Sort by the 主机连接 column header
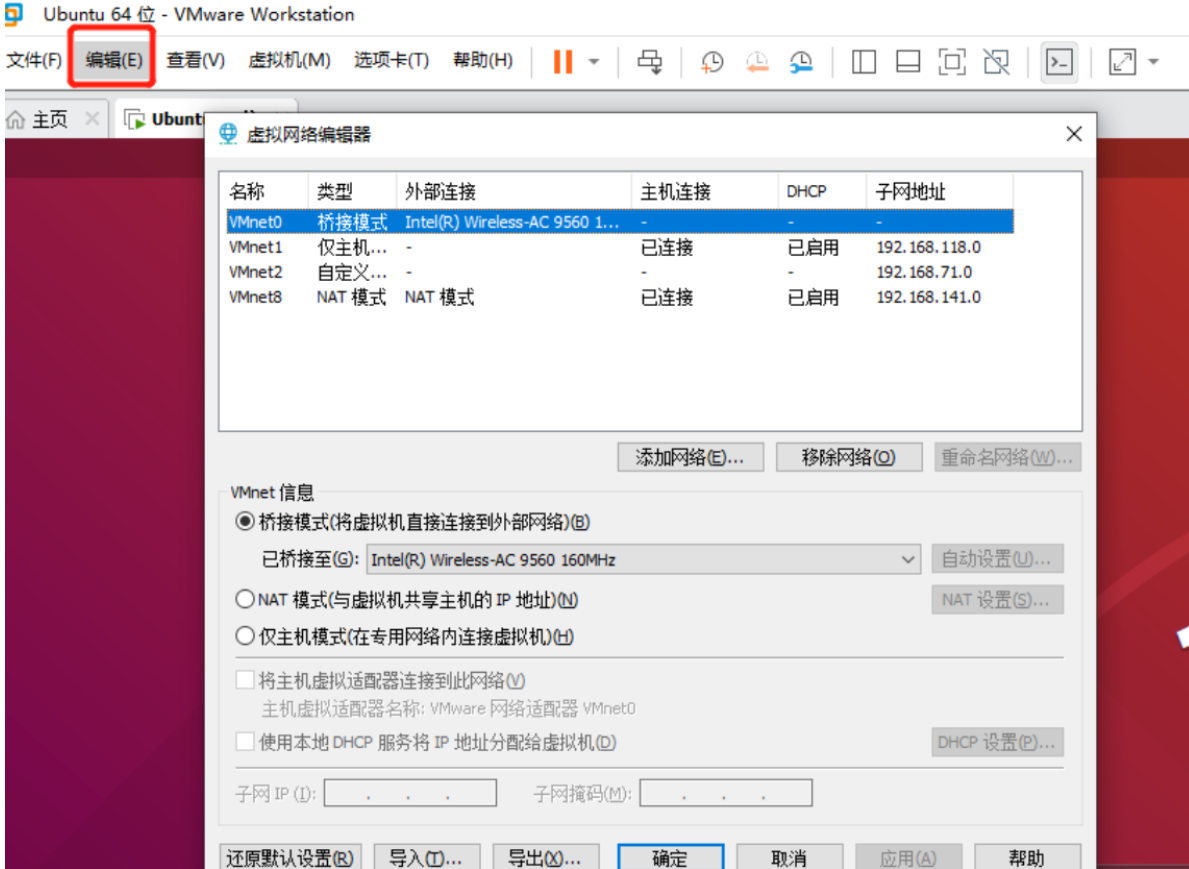The height and width of the screenshot is (869, 1189). point(705,191)
